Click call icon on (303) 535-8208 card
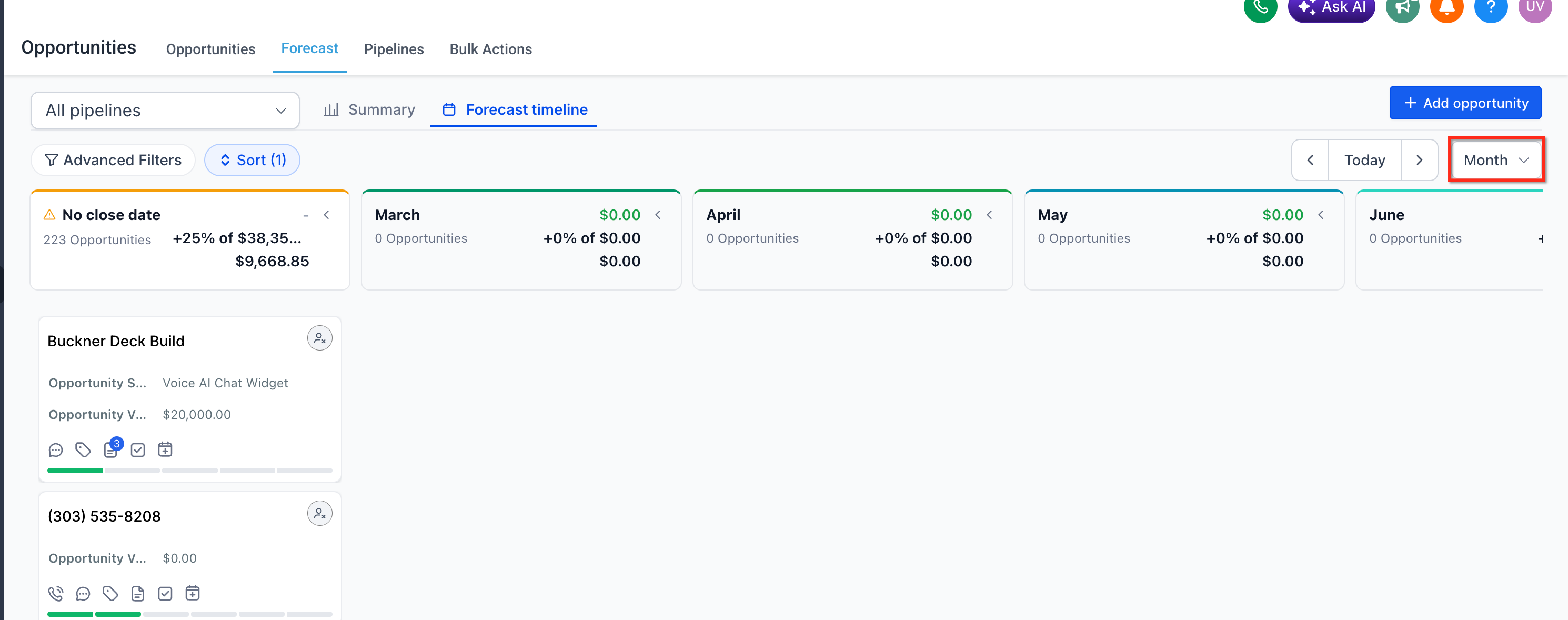The width and height of the screenshot is (1568, 620). click(x=55, y=593)
